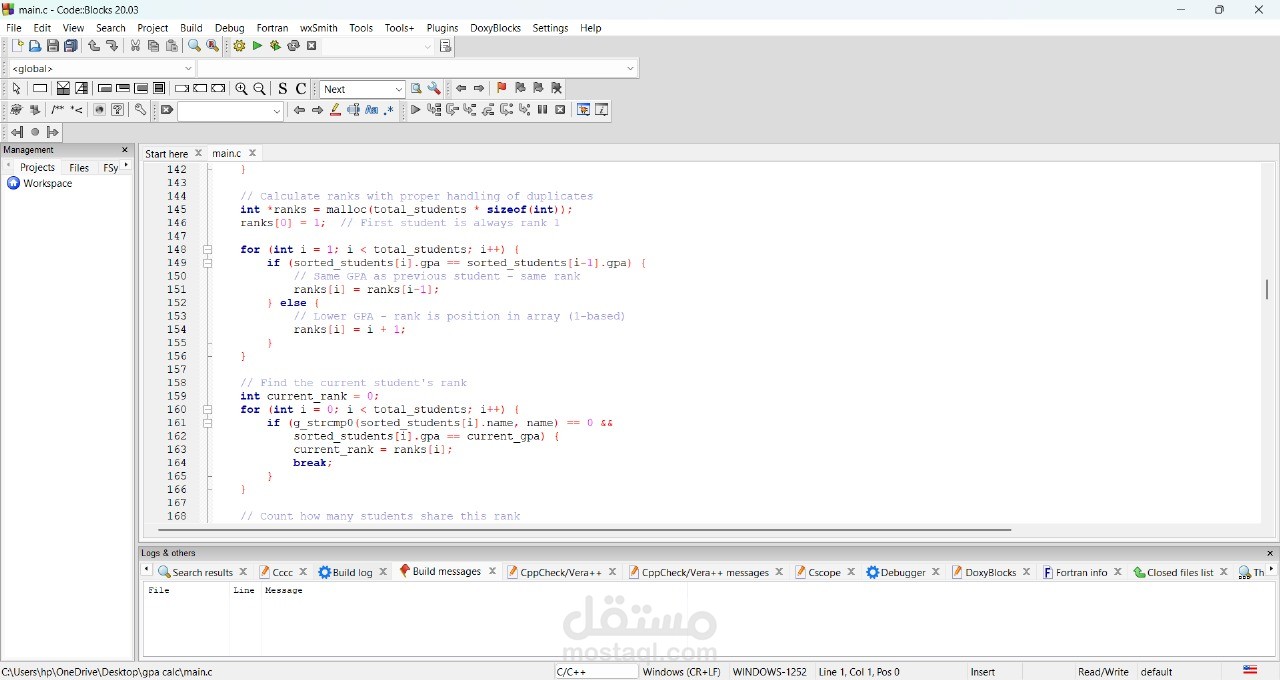
Task: Click the Open file folder icon
Action: coord(35,46)
